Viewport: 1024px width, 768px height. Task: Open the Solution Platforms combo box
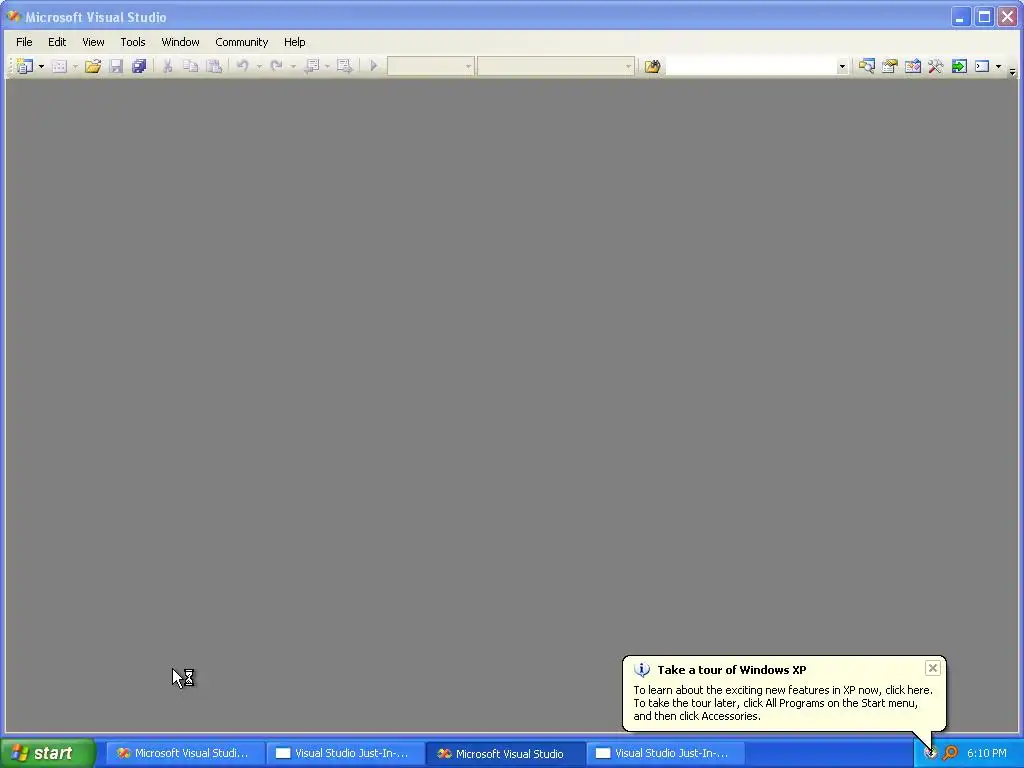point(556,66)
